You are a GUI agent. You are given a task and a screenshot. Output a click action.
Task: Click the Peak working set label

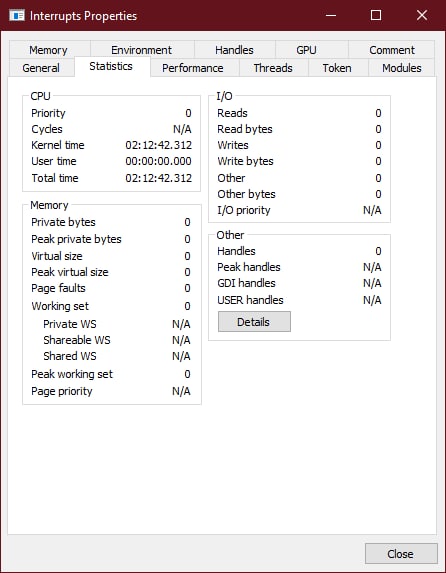point(72,374)
